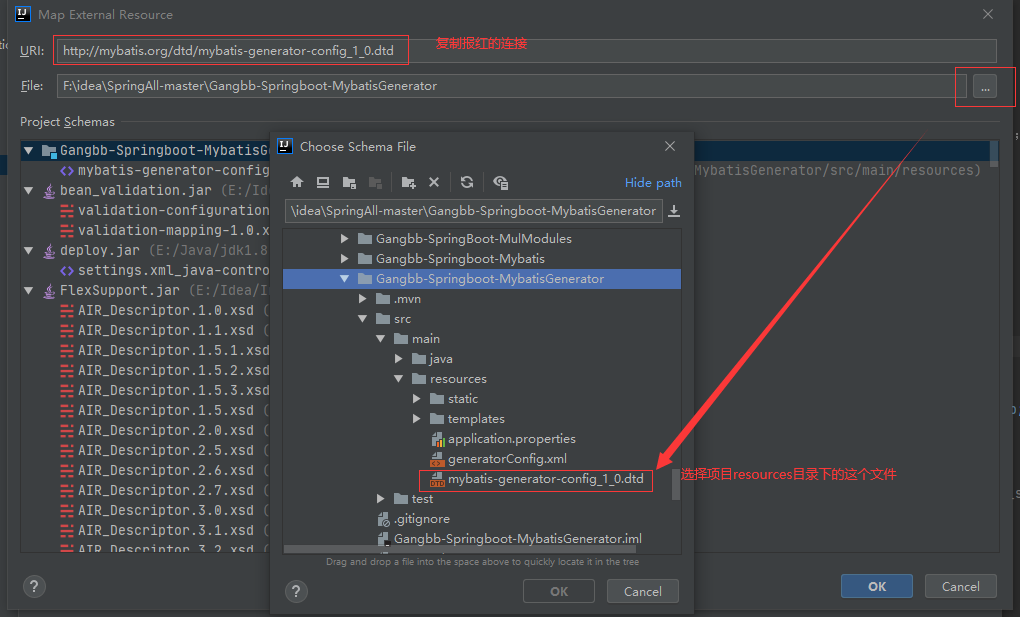Go to home directory in Choose Schema File

pyautogui.click(x=297, y=182)
